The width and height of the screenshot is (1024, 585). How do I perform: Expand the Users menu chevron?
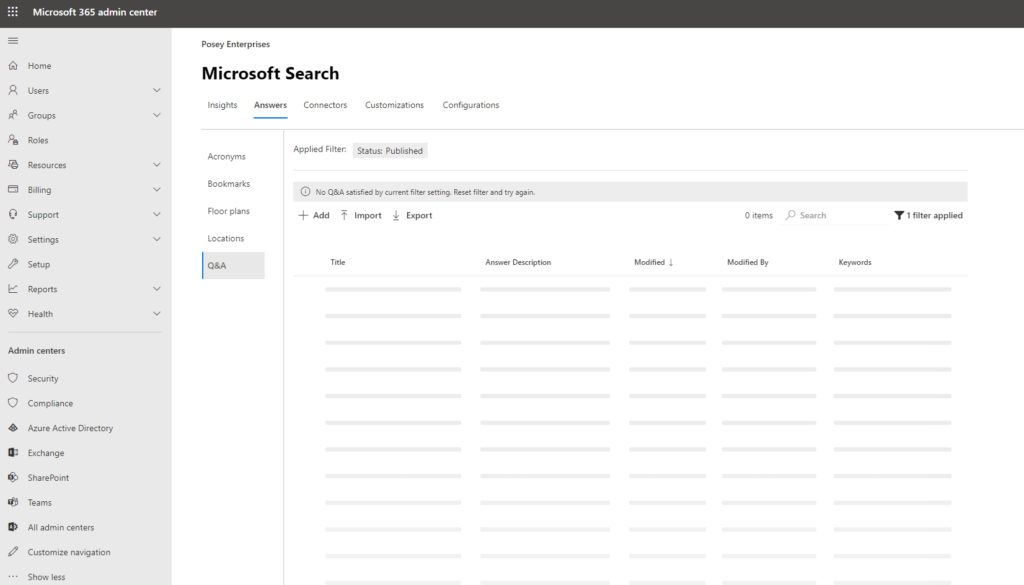point(157,90)
